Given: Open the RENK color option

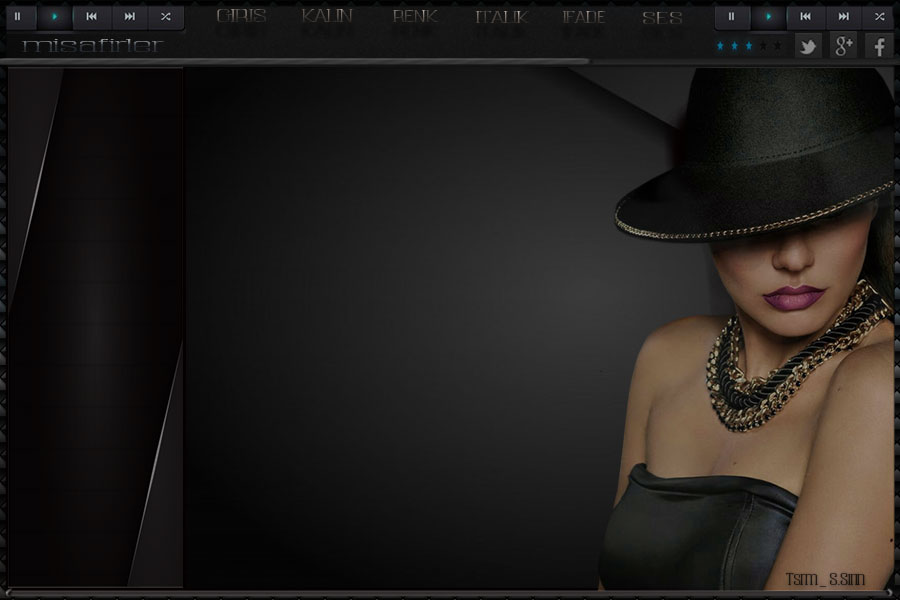Looking at the screenshot, I should point(414,17).
